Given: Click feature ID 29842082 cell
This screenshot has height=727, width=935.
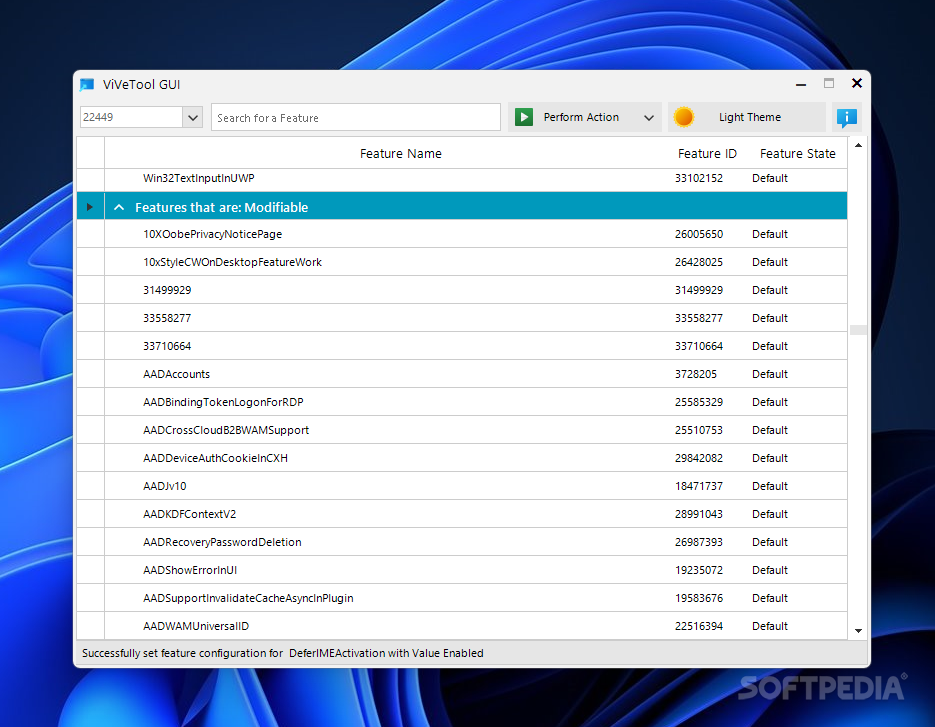Looking at the screenshot, I should tap(699, 459).
